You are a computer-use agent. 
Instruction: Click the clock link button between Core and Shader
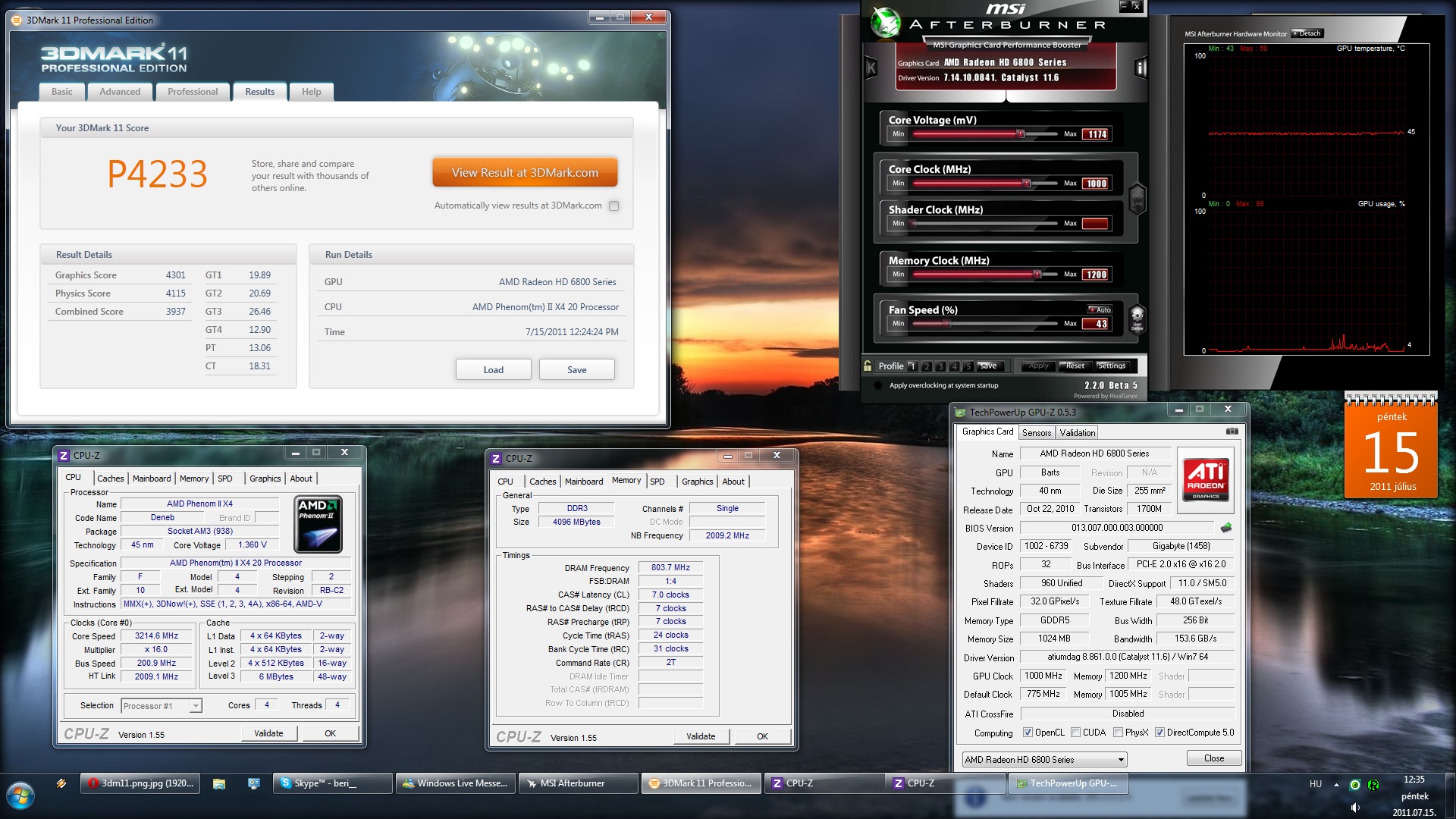pos(1137,199)
